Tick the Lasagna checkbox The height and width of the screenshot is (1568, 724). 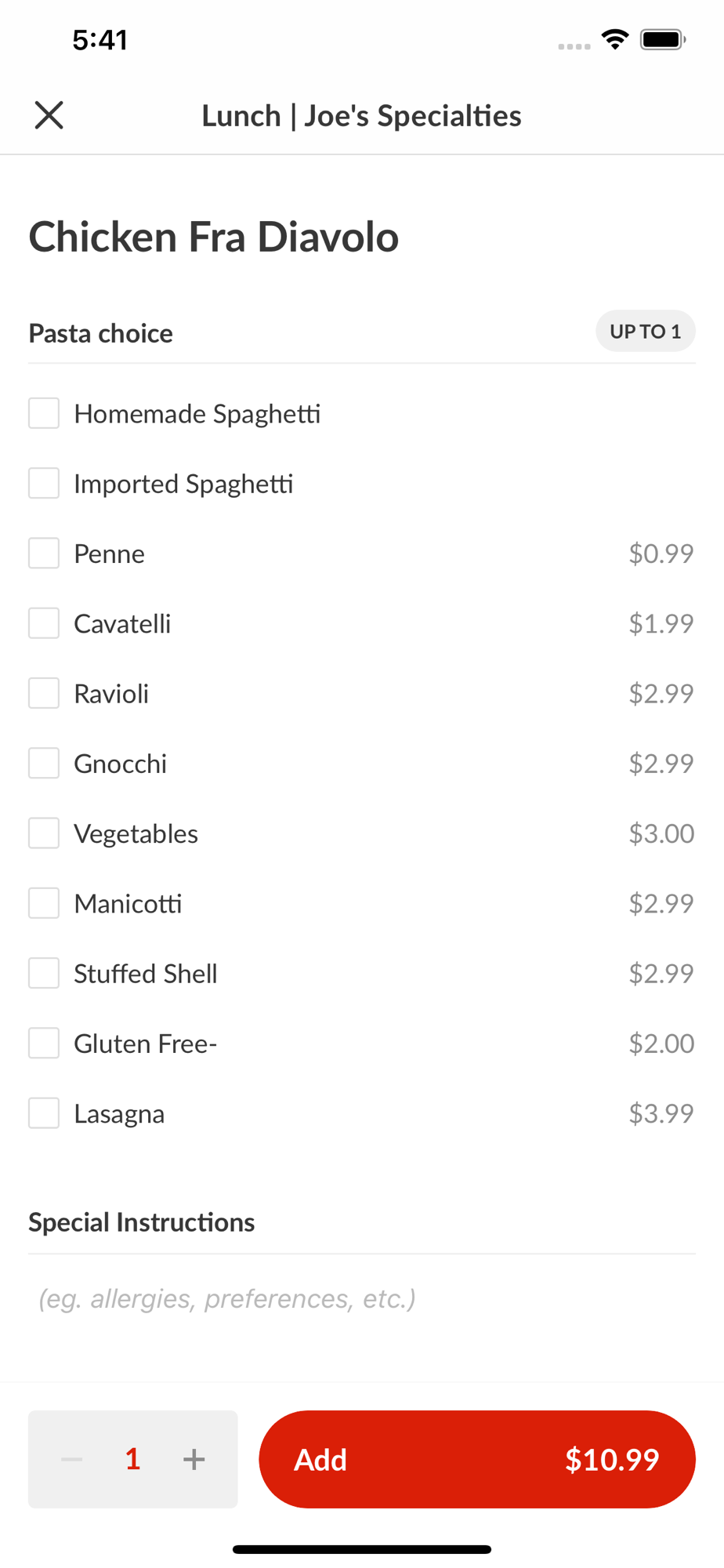[x=44, y=1113]
